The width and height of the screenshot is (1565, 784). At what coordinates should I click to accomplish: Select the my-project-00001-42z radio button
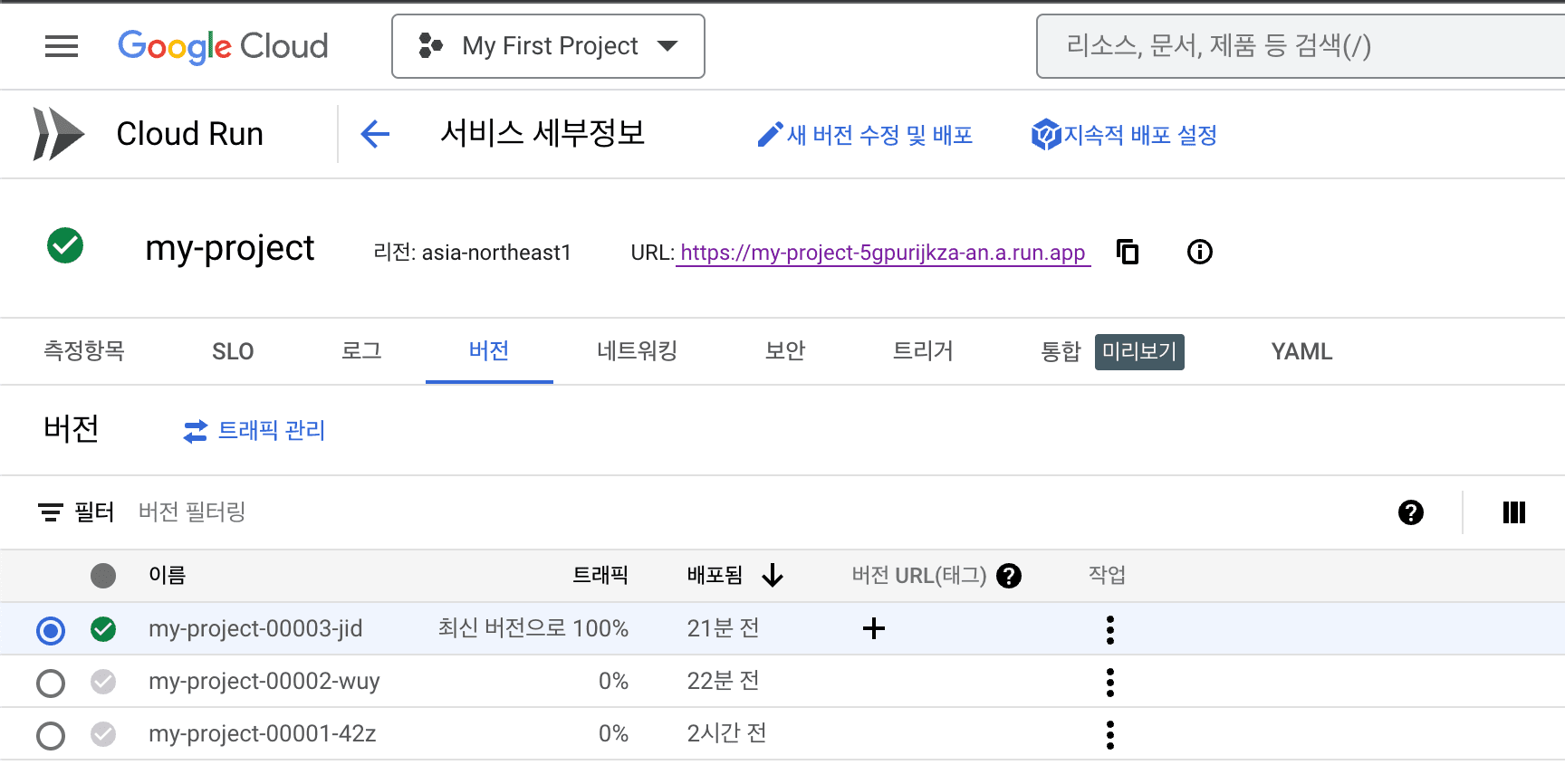[x=51, y=735]
